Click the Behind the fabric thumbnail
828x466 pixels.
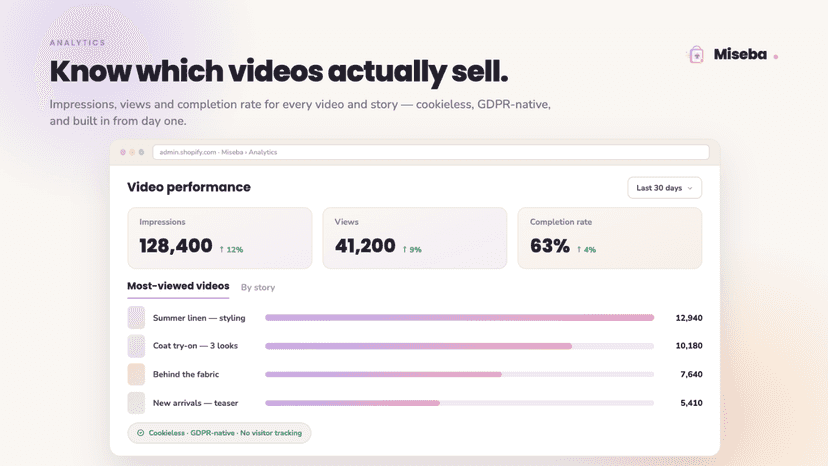click(136, 374)
